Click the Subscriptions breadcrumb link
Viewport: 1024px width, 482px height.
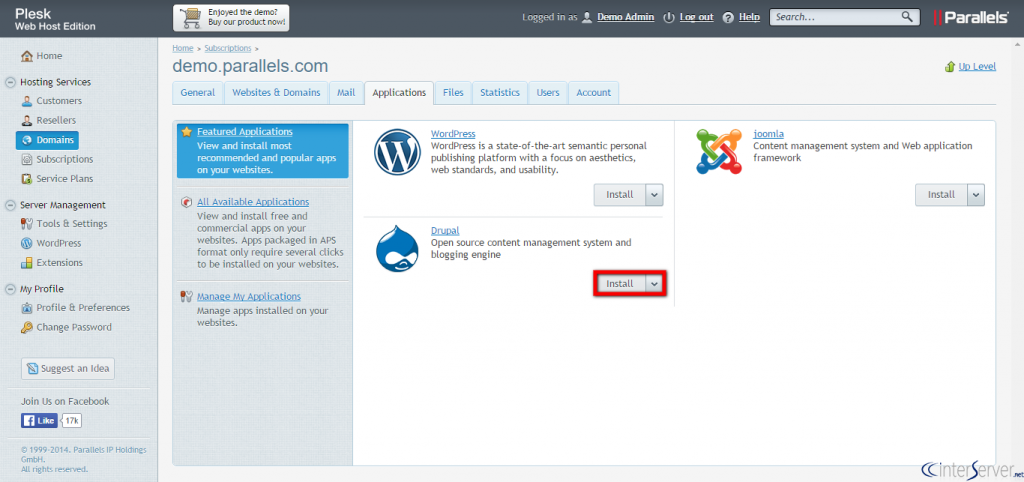tap(228, 48)
